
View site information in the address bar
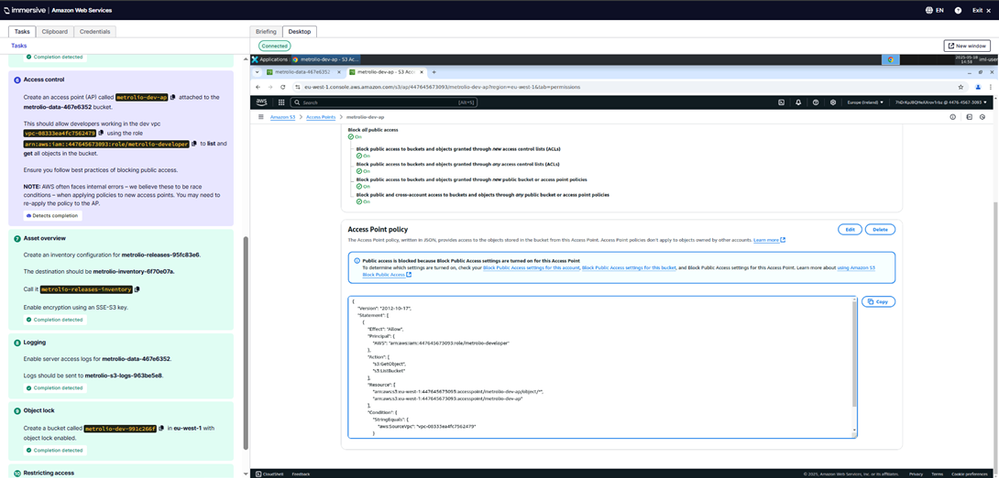[x=298, y=87]
